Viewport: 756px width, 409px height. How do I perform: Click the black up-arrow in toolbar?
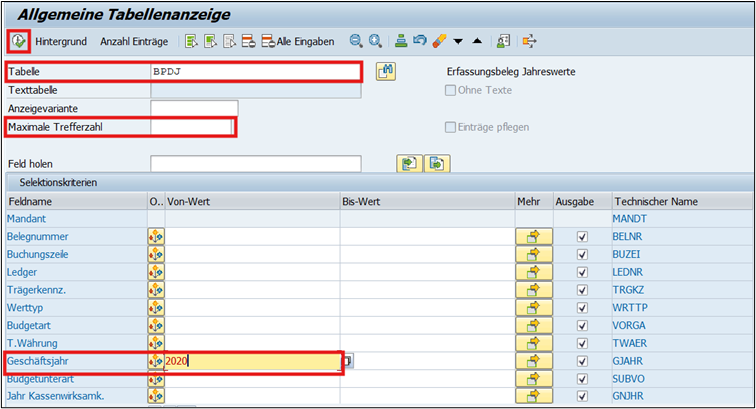(x=477, y=41)
